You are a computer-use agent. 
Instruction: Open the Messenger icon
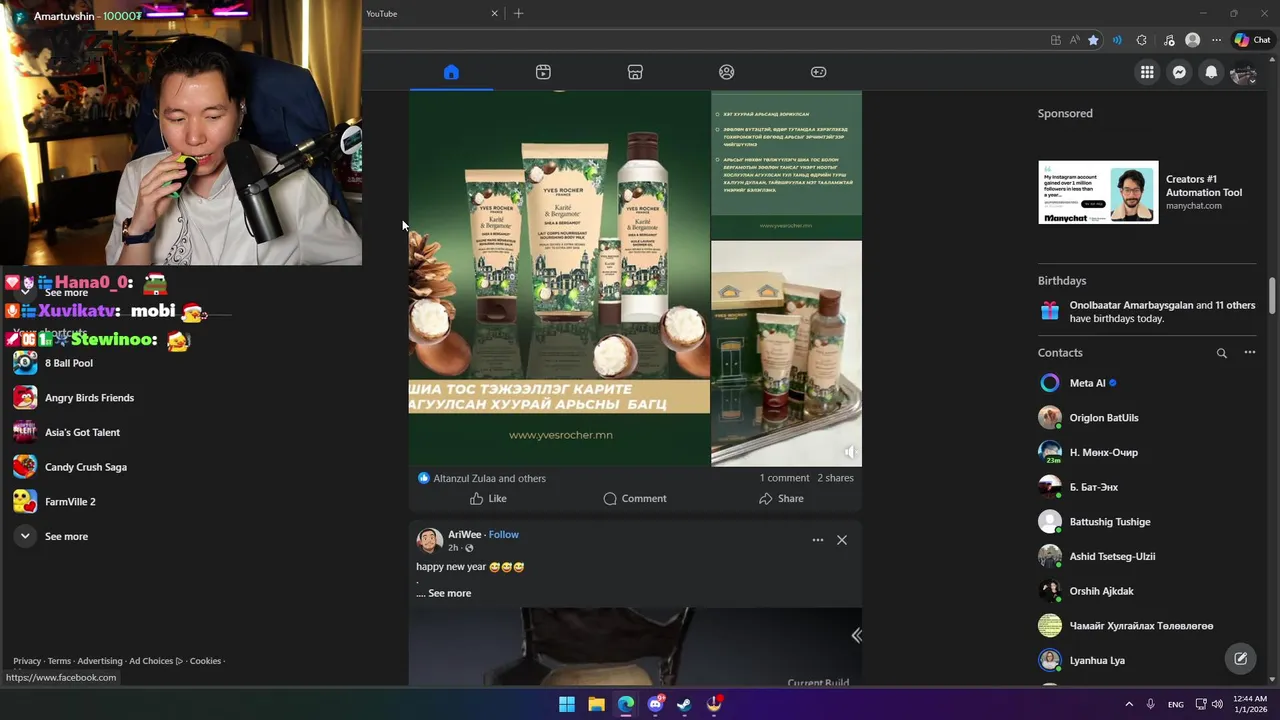[1180, 72]
